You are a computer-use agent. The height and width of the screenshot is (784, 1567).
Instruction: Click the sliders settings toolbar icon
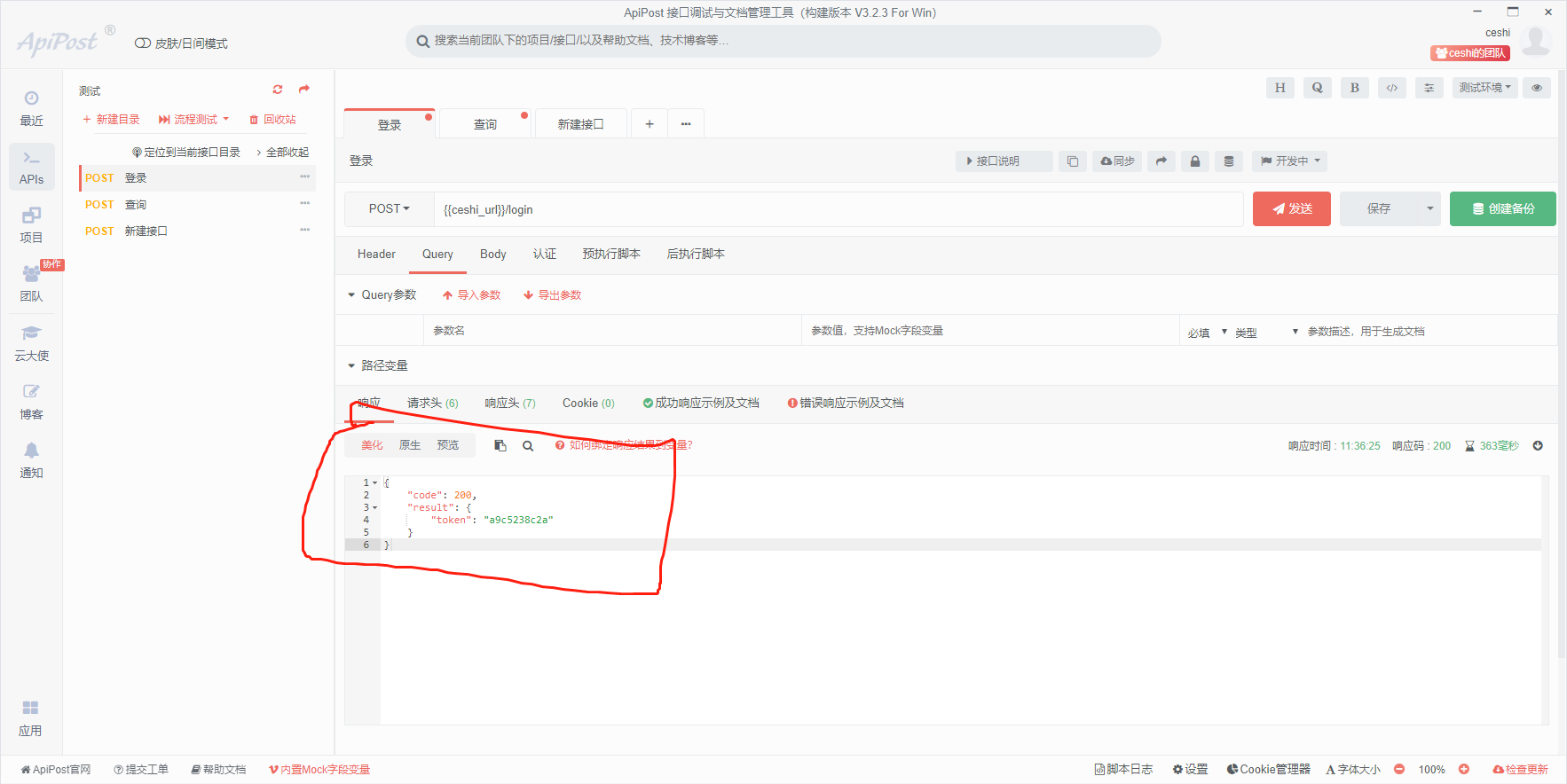(x=1429, y=88)
